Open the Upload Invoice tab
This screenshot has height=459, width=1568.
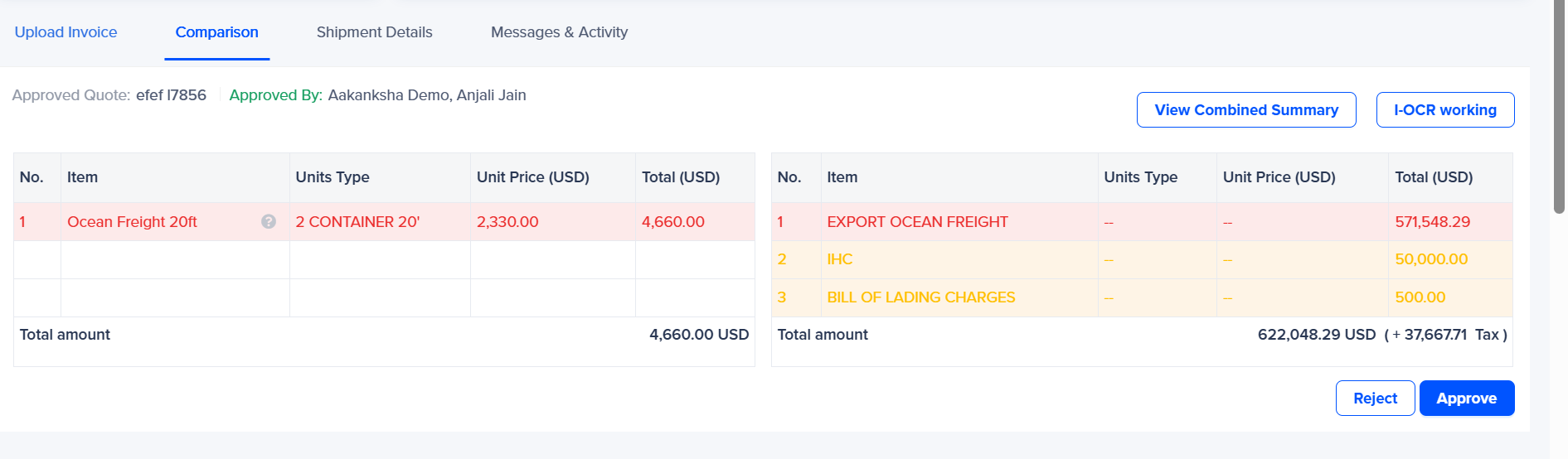pyautogui.click(x=66, y=32)
